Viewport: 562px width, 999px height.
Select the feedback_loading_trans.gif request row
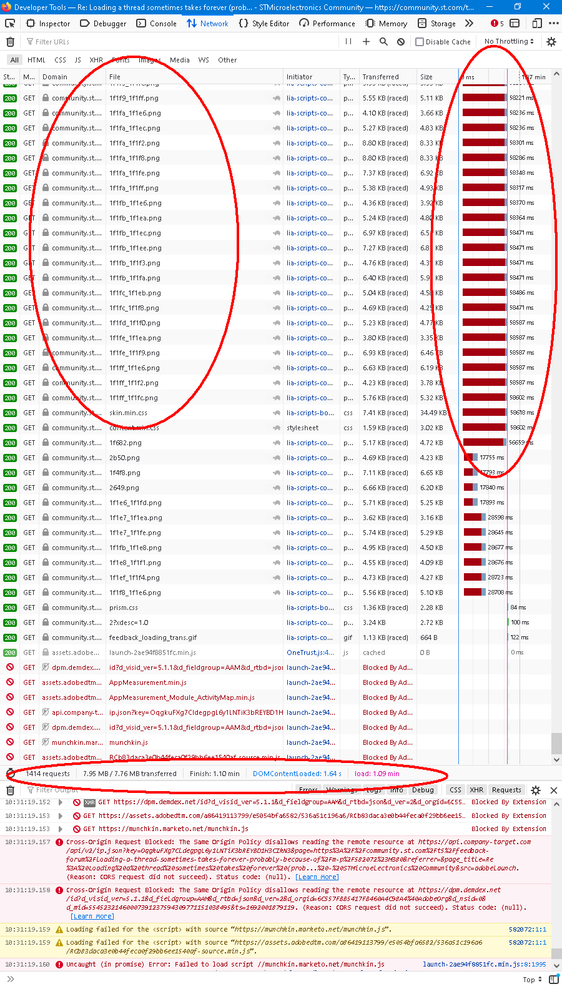(276, 638)
